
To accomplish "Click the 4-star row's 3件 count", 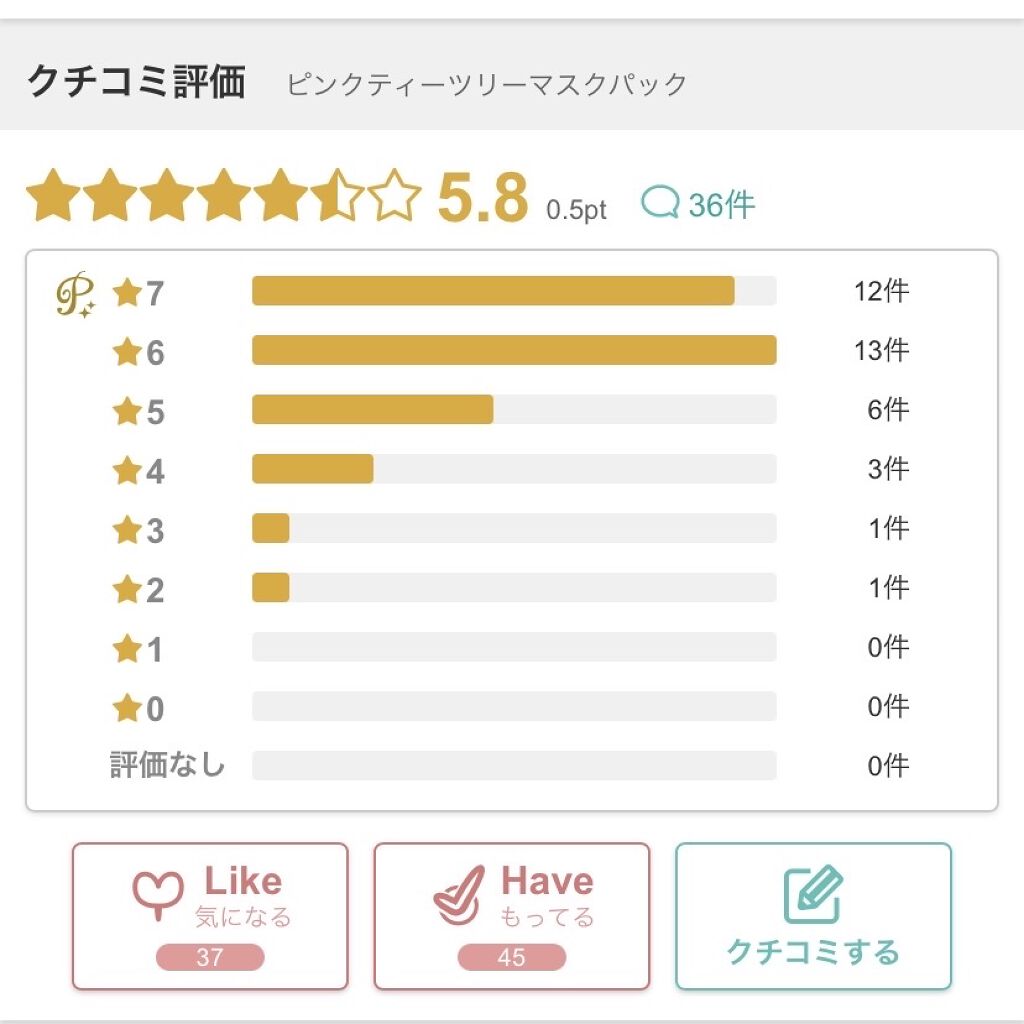I will click(x=888, y=469).
